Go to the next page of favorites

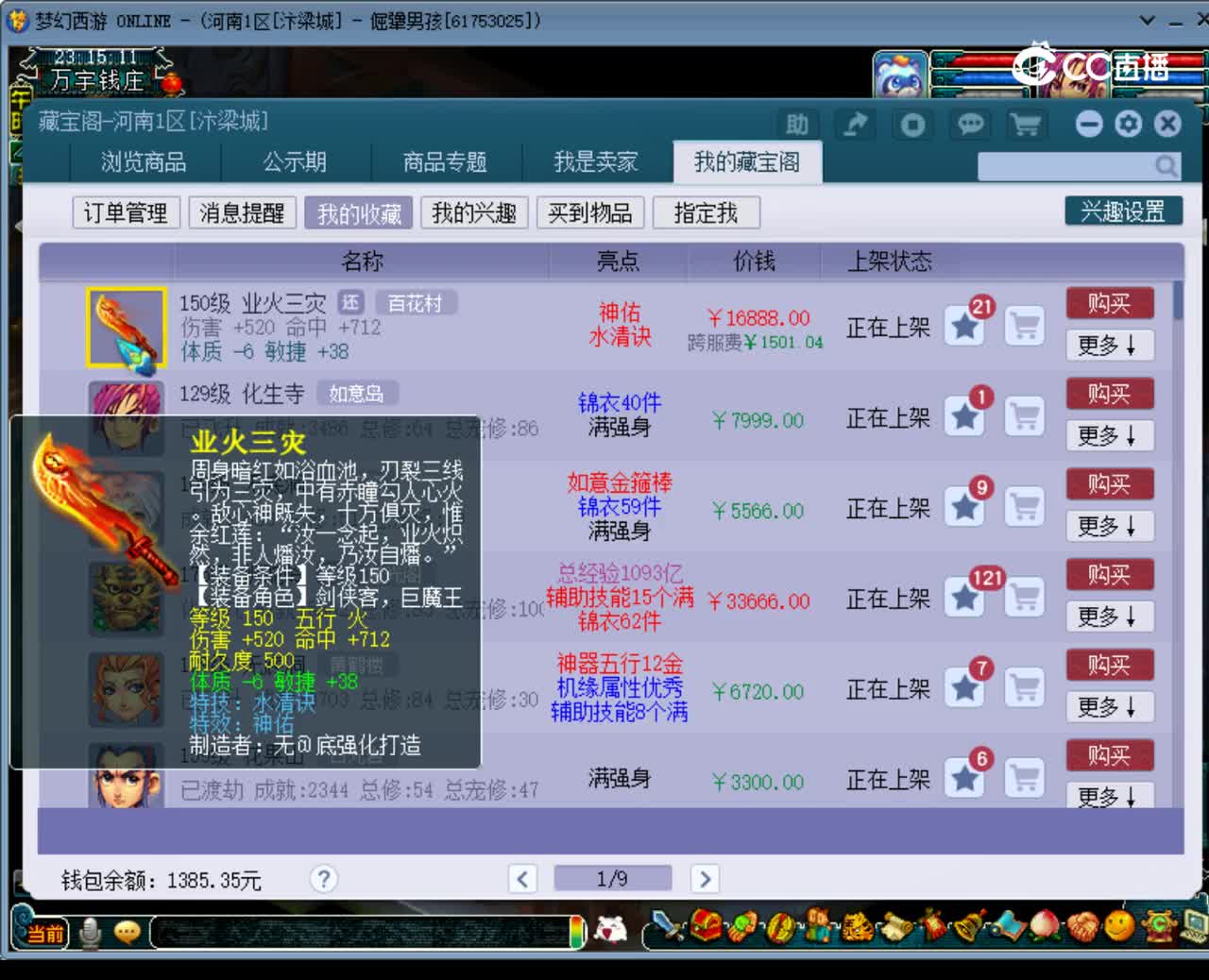[705, 879]
